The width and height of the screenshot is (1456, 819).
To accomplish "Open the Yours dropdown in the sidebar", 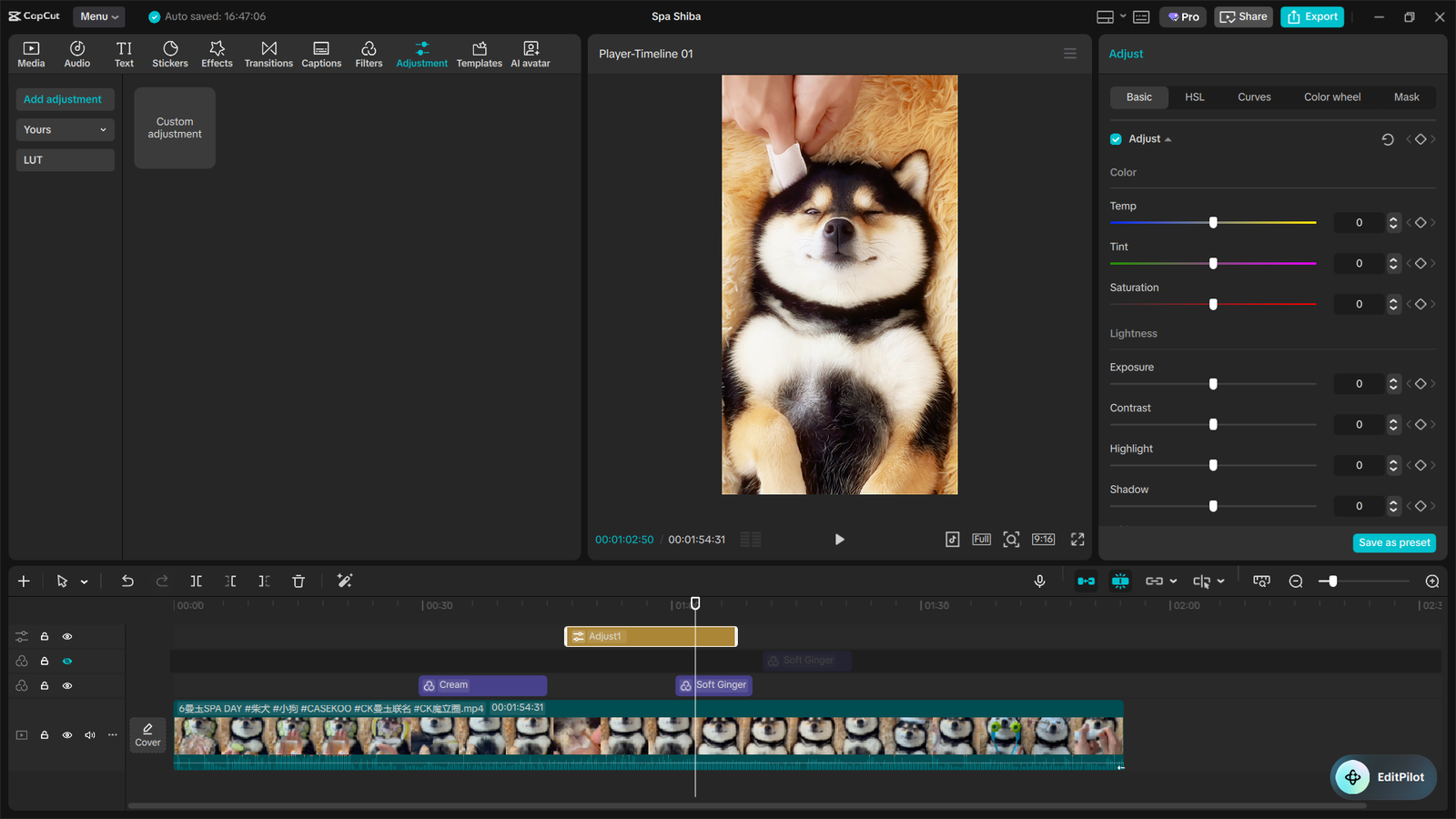I will (x=65, y=129).
